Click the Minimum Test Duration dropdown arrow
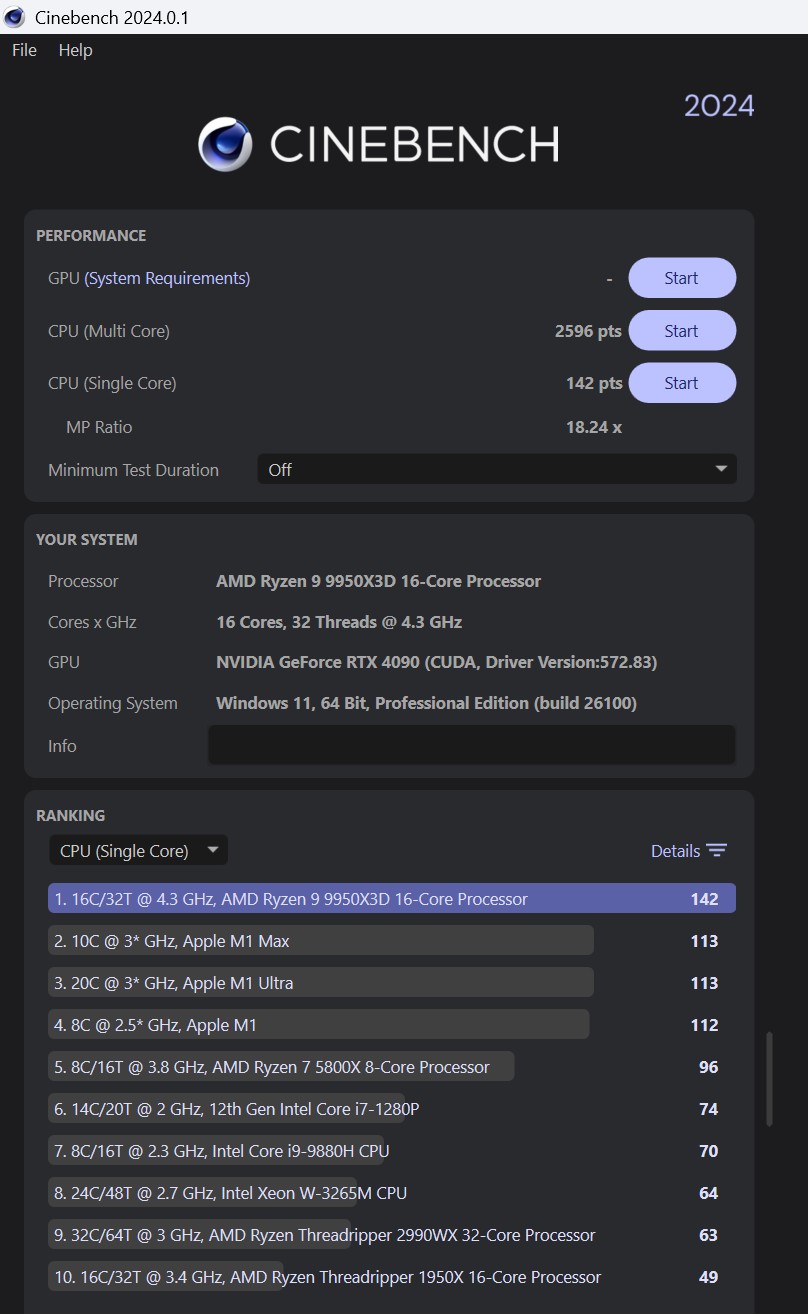The width and height of the screenshot is (808, 1314). point(721,469)
